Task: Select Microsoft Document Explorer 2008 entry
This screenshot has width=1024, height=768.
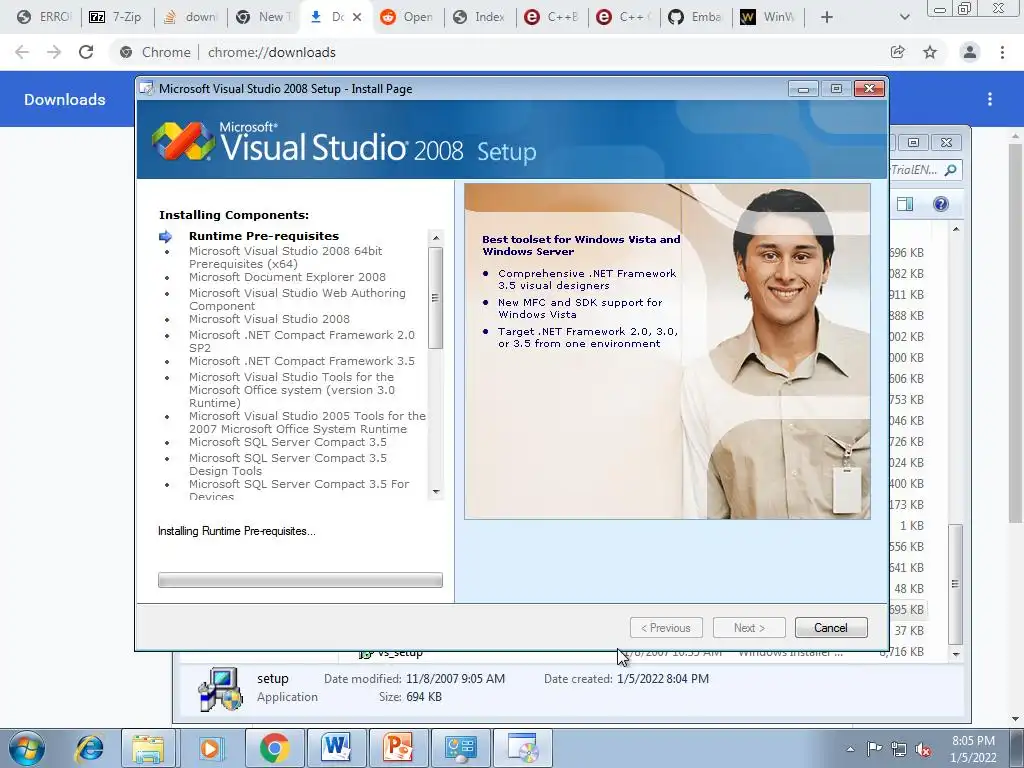Action: (287, 277)
